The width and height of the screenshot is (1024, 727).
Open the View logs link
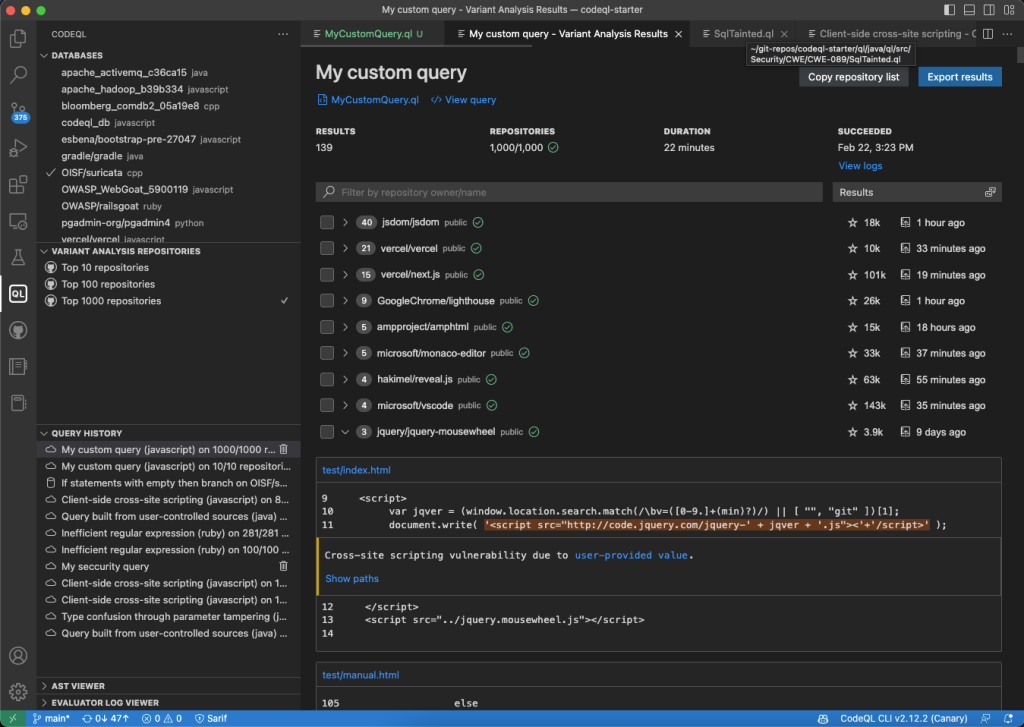point(860,166)
